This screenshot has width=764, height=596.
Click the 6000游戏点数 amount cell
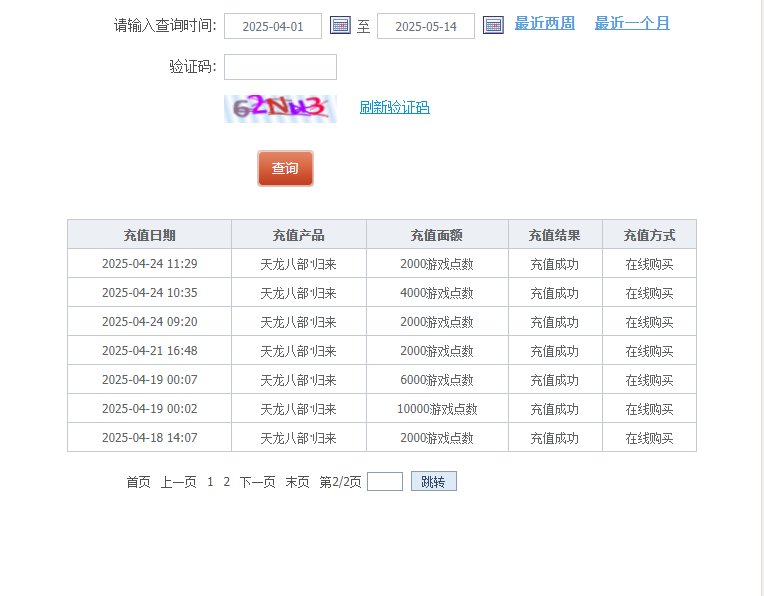437,380
